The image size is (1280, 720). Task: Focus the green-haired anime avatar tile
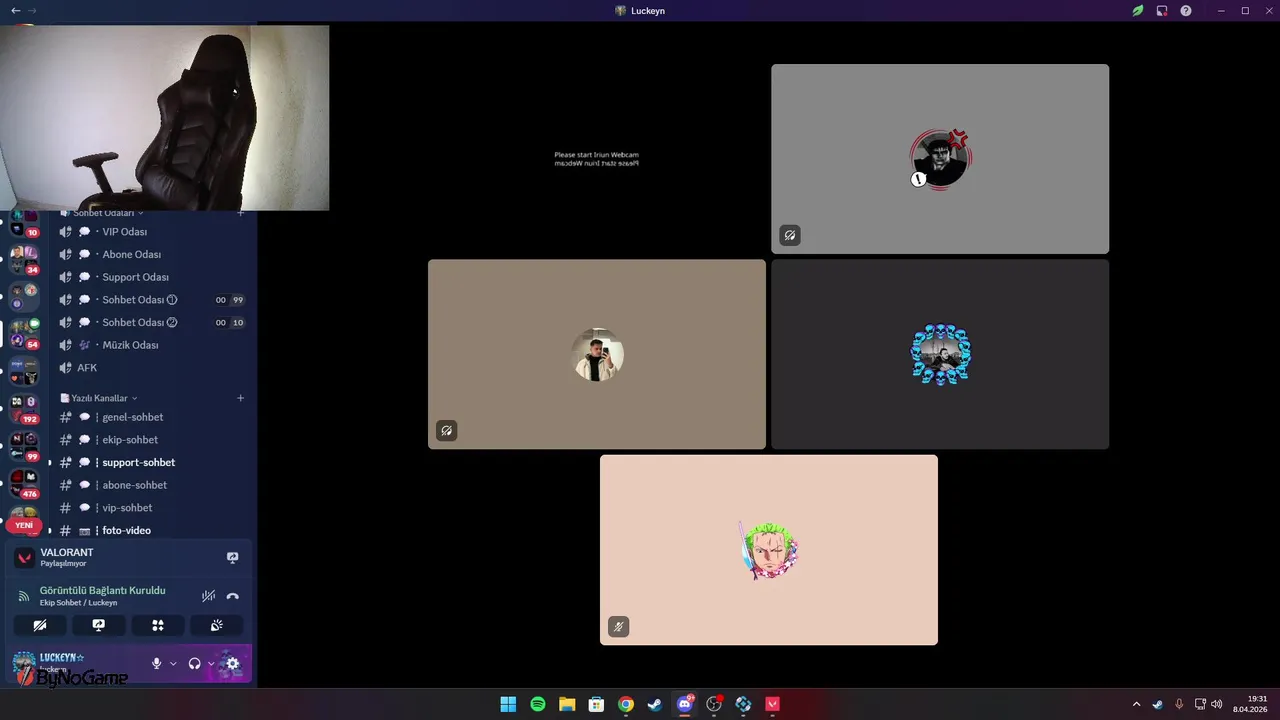[769, 550]
